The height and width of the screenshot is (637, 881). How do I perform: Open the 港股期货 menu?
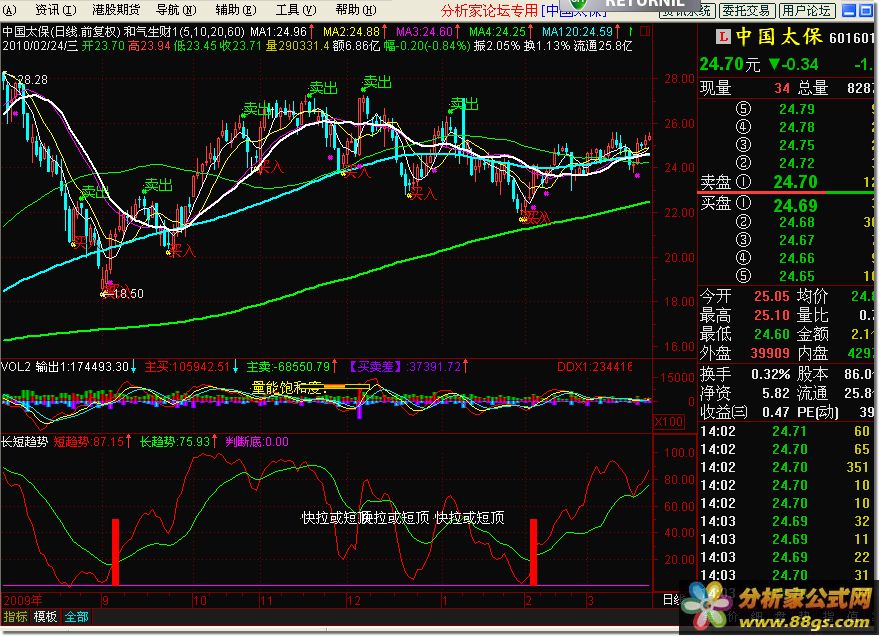(116, 10)
